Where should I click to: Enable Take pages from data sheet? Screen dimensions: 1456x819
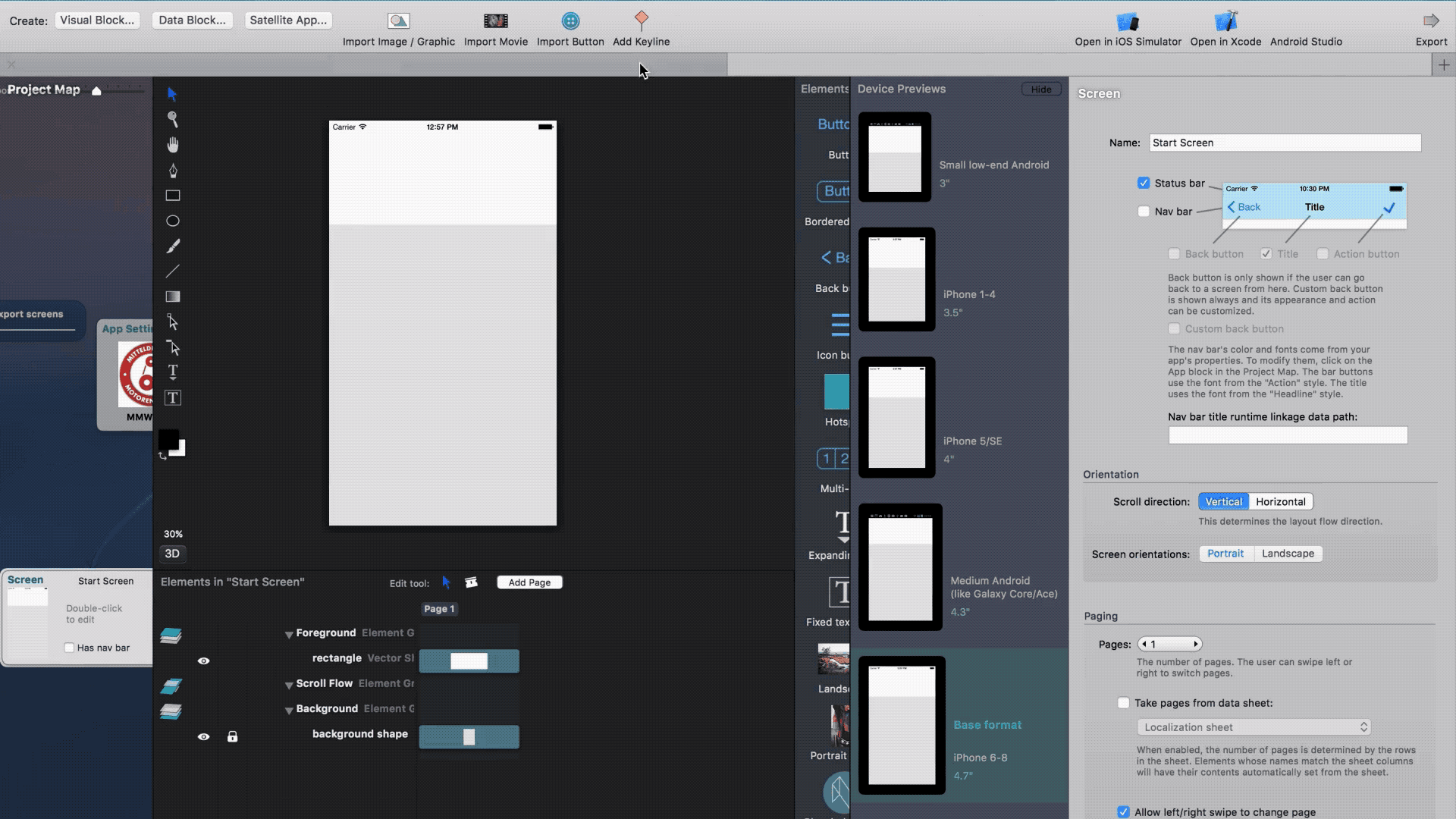[1123, 702]
